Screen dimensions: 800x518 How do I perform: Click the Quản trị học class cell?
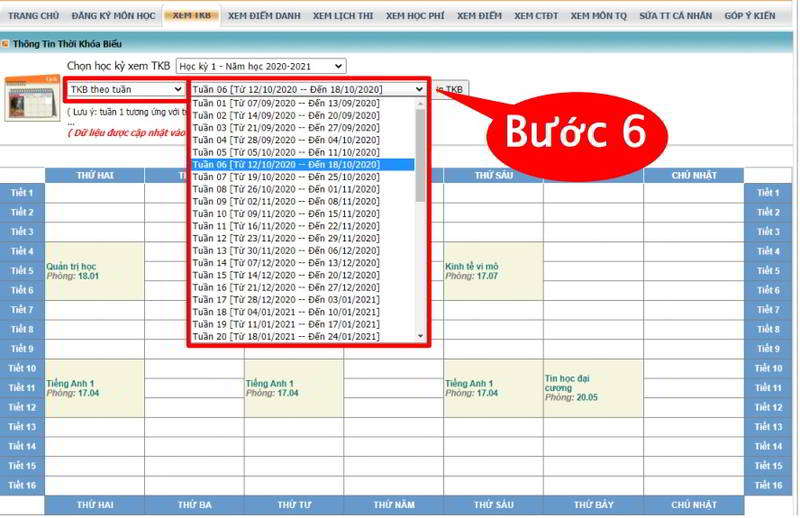95,271
